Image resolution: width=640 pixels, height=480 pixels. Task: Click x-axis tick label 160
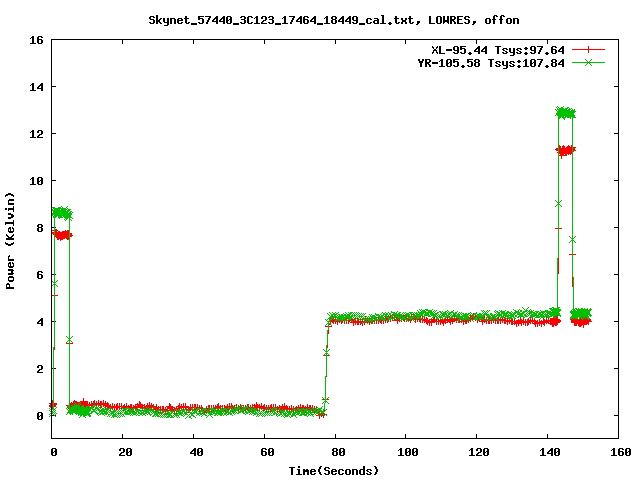621,452
